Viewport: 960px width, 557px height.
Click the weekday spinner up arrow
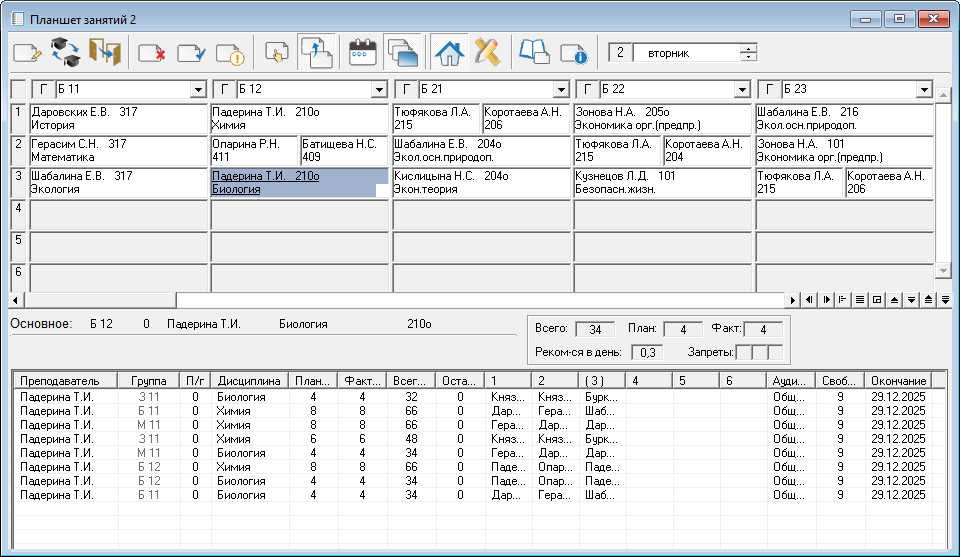[749, 47]
